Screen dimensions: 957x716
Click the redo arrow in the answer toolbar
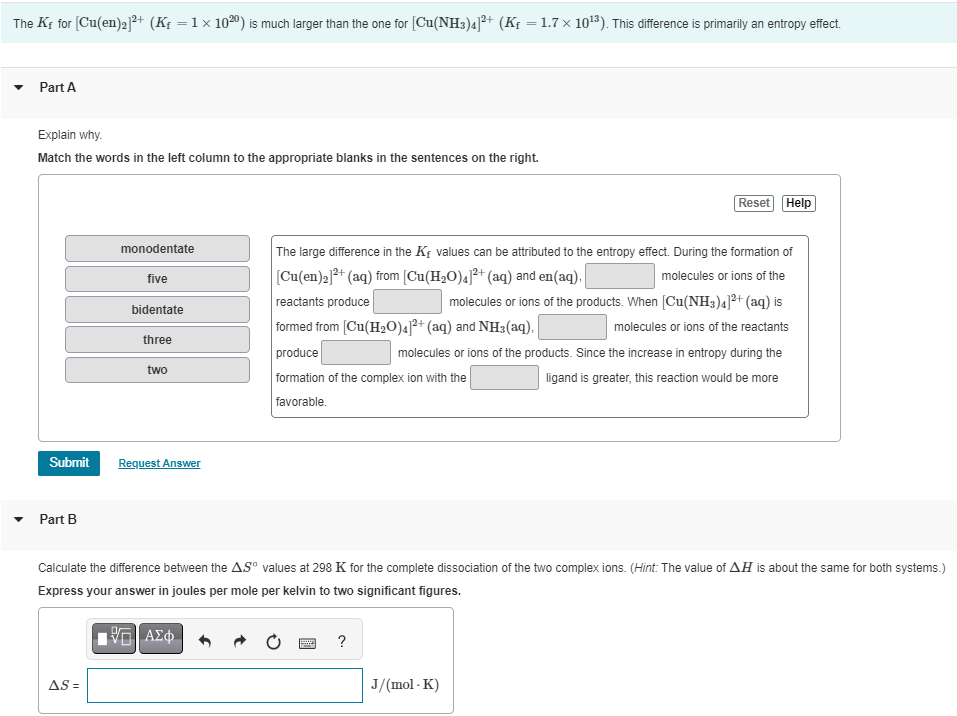tap(238, 641)
